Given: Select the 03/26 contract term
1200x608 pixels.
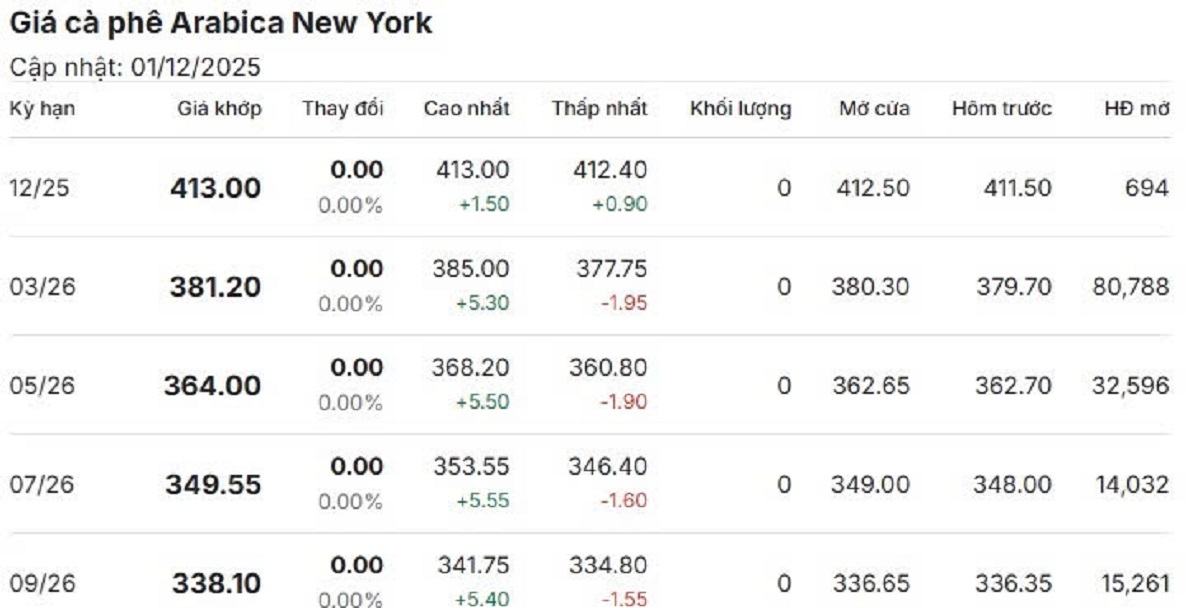Looking at the screenshot, I should point(41,287).
